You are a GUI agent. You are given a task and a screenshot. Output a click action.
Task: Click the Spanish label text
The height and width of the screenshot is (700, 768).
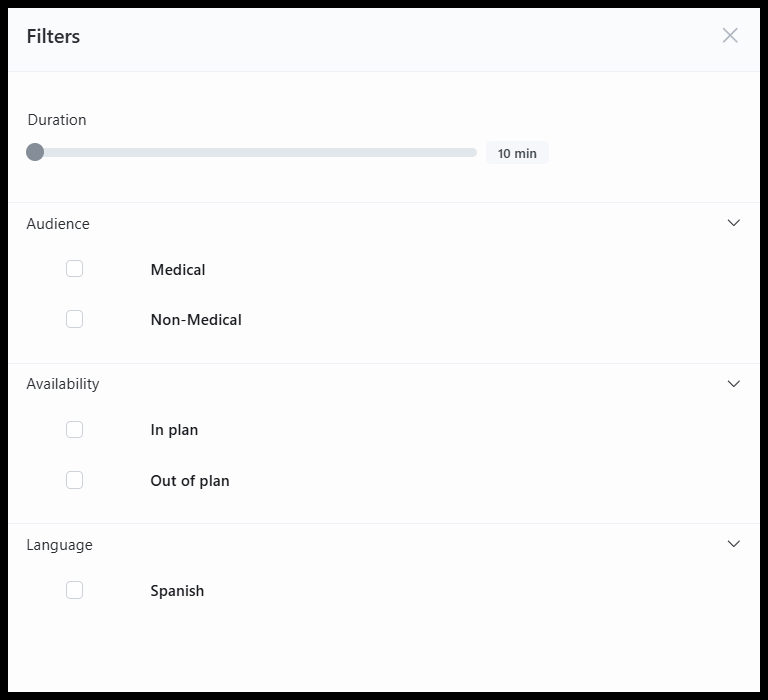tap(177, 591)
